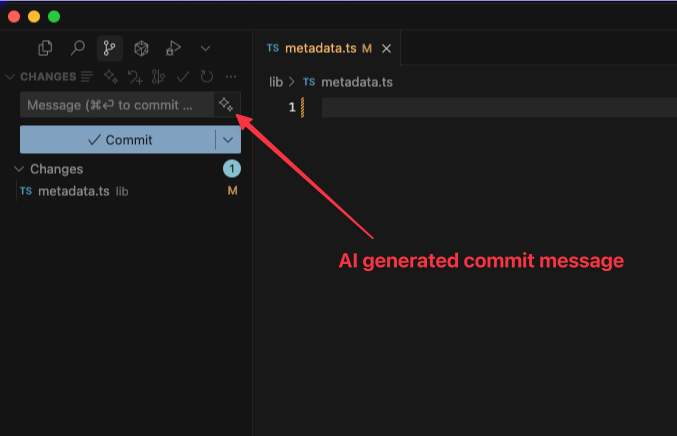Open the Commit button dropdown arrow

pos(228,140)
